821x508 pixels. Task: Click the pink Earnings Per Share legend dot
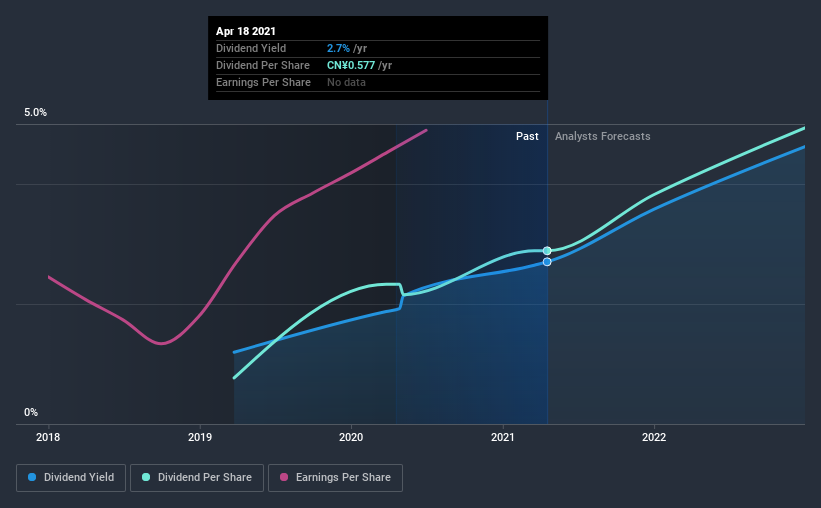(x=284, y=477)
